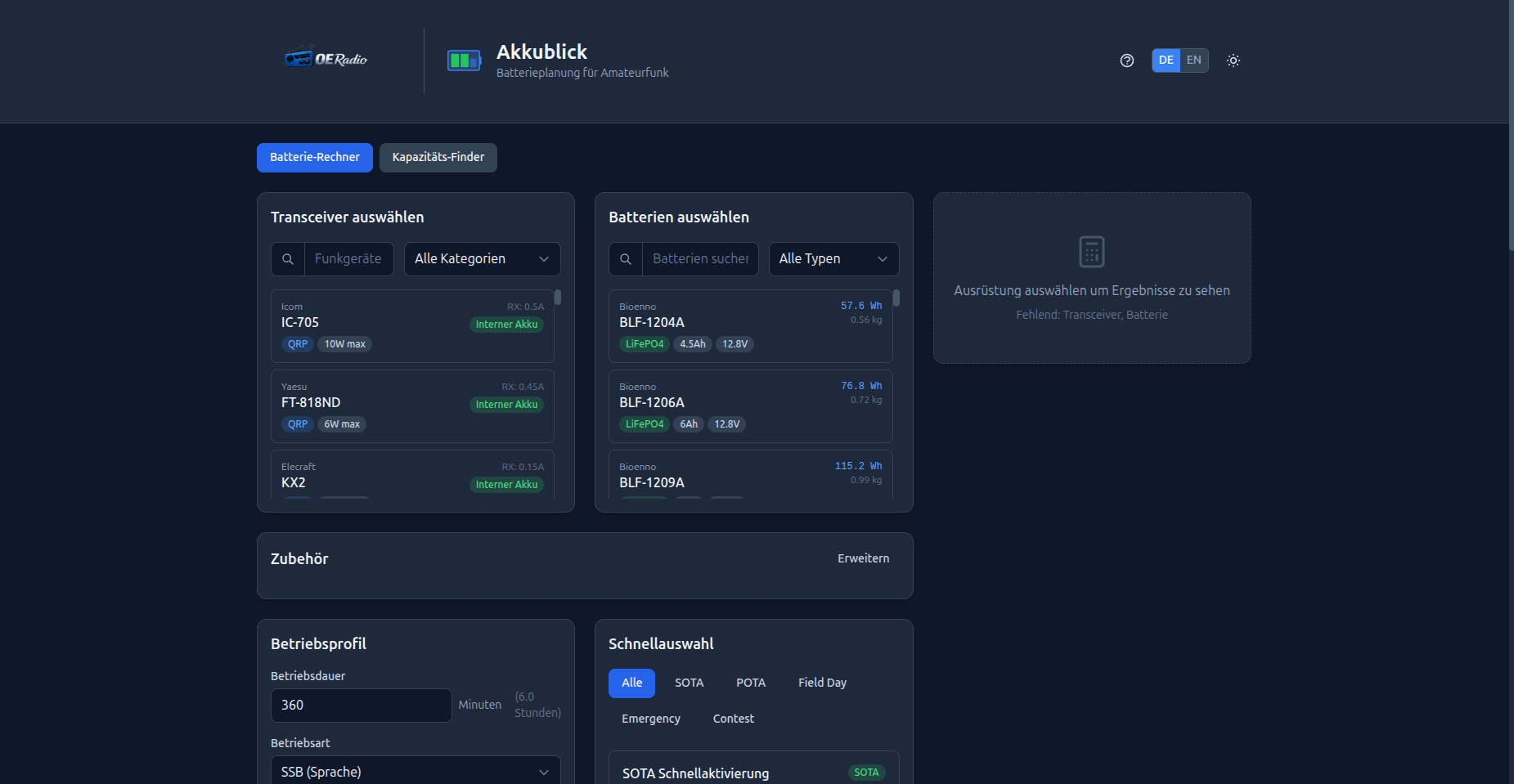The height and width of the screenshot is (784, 1514).
Task: Click the battery search magnifier icon
Action: [626, 259]
